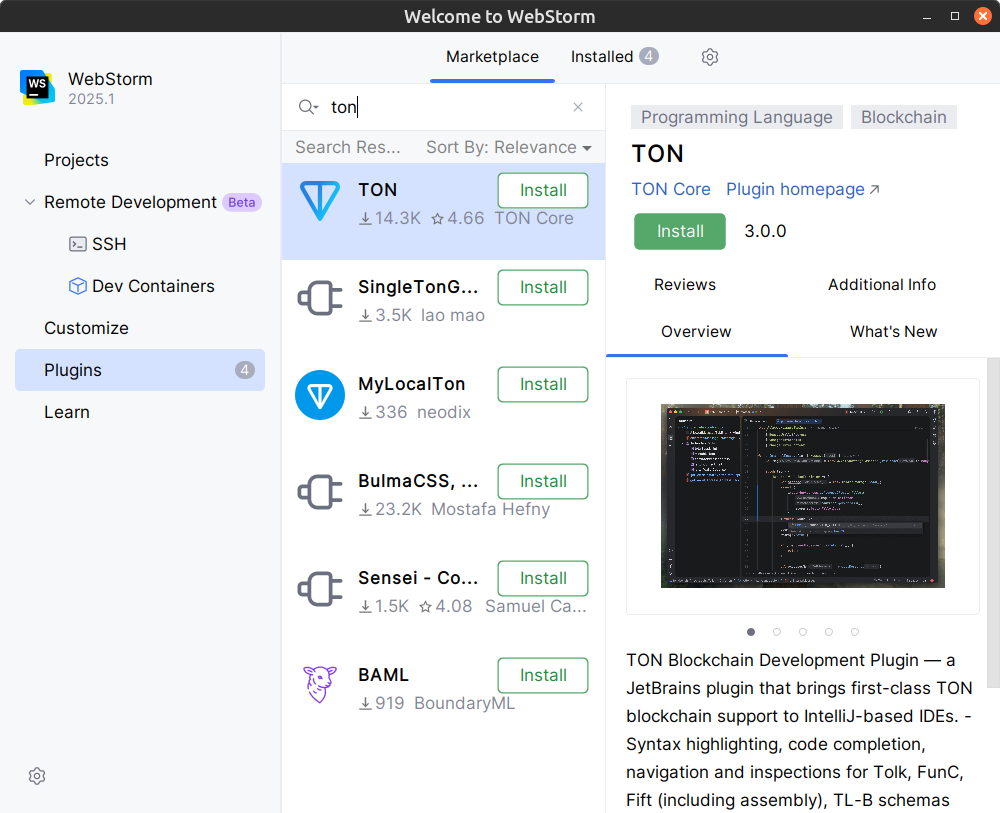
Task: Select the BulmaCSS plugin icon
Action: [x=320, y=492]
